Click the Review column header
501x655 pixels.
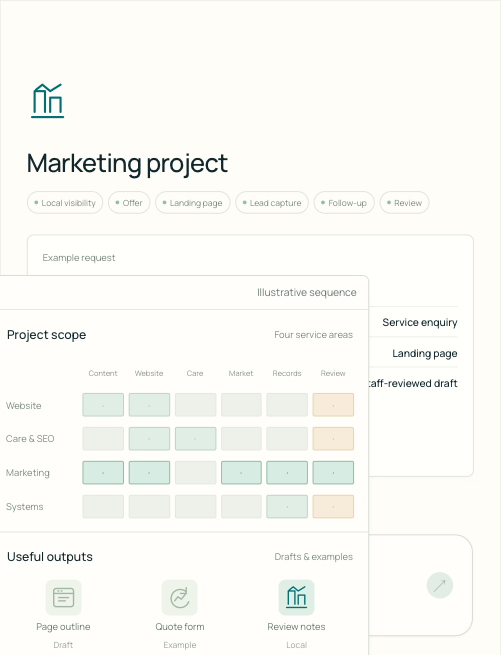(333, 373)
